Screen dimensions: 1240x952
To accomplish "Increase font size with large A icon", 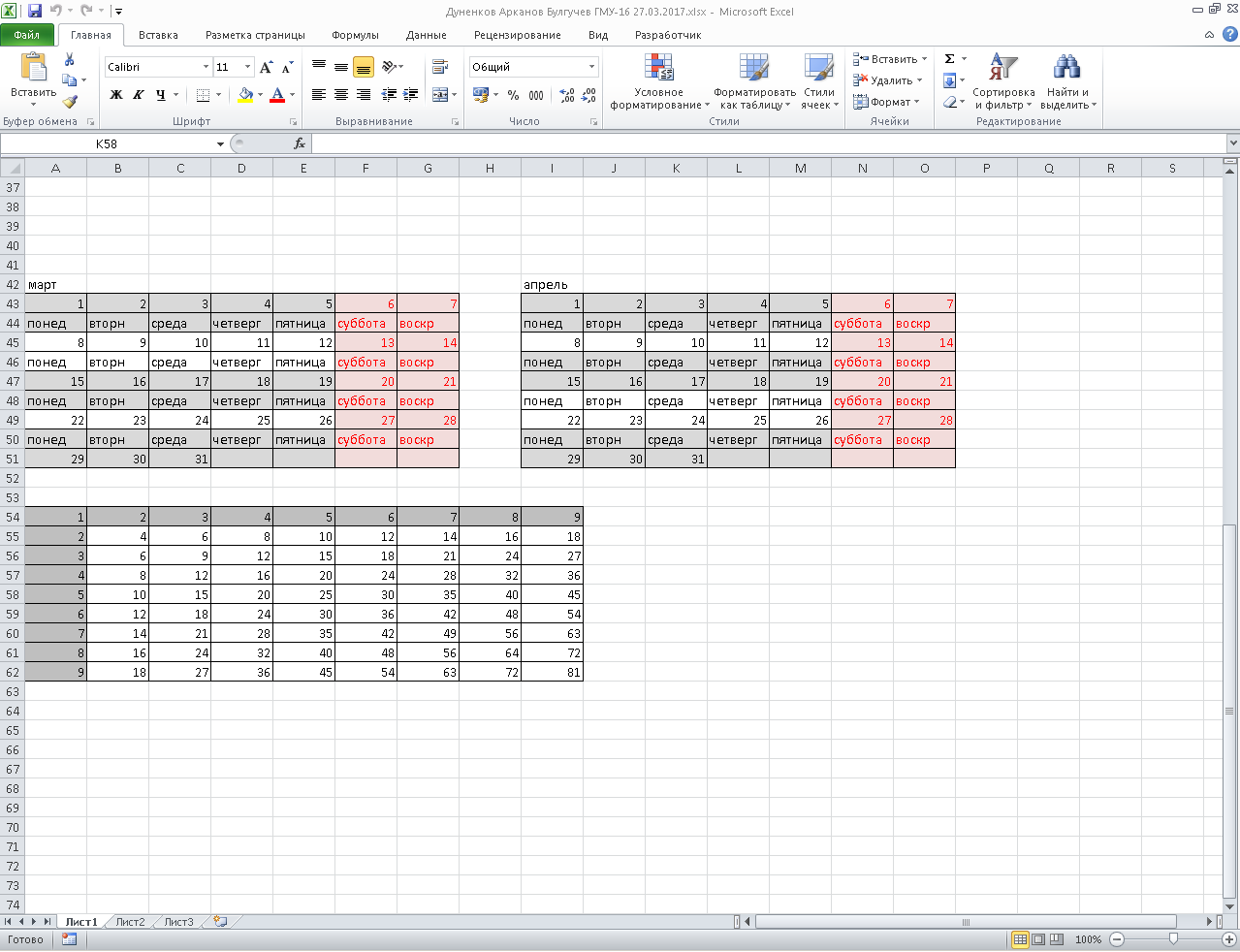I will [266, 67].
